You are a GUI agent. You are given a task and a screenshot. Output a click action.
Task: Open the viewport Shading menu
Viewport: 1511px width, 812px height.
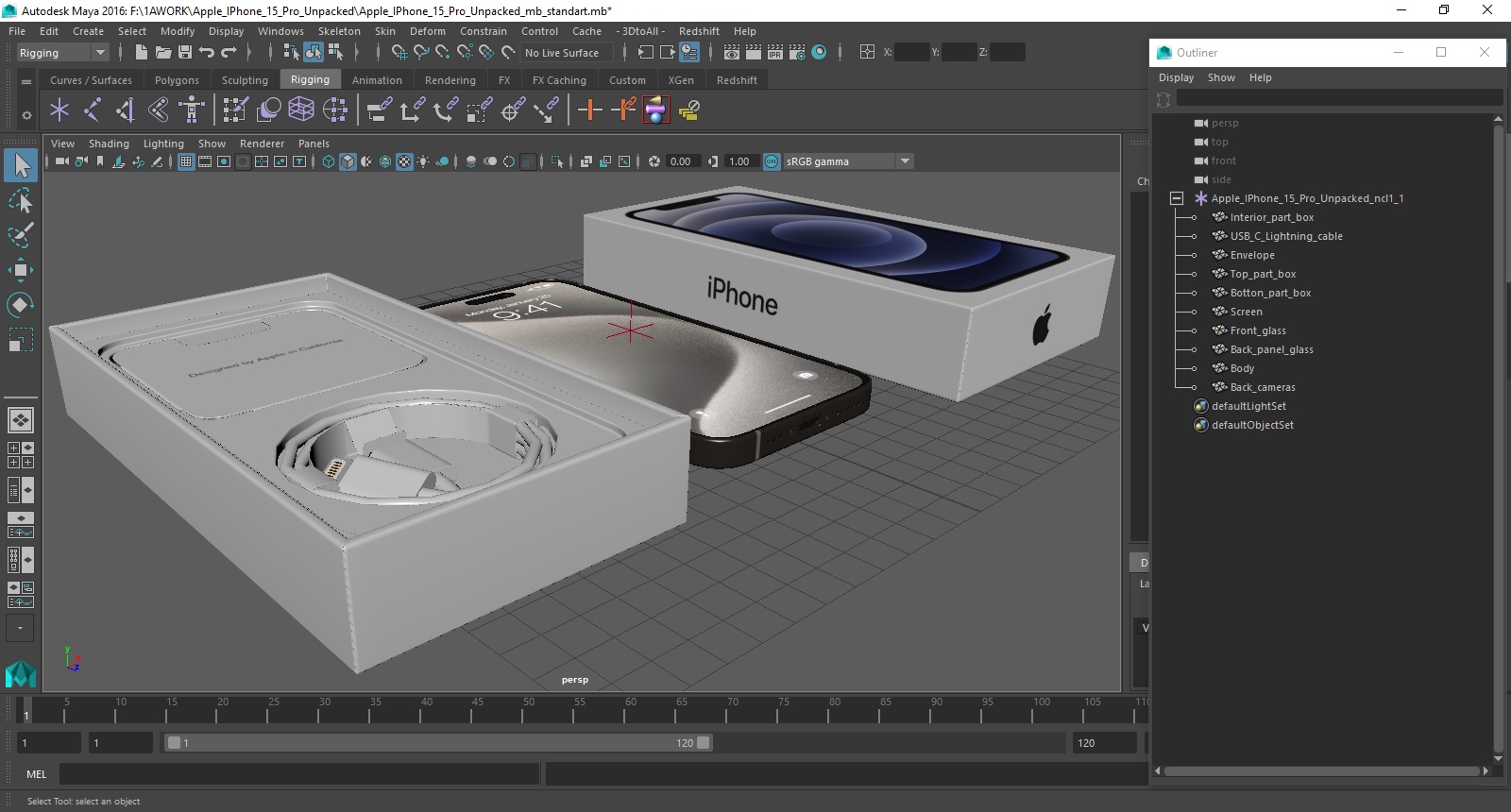109,144
